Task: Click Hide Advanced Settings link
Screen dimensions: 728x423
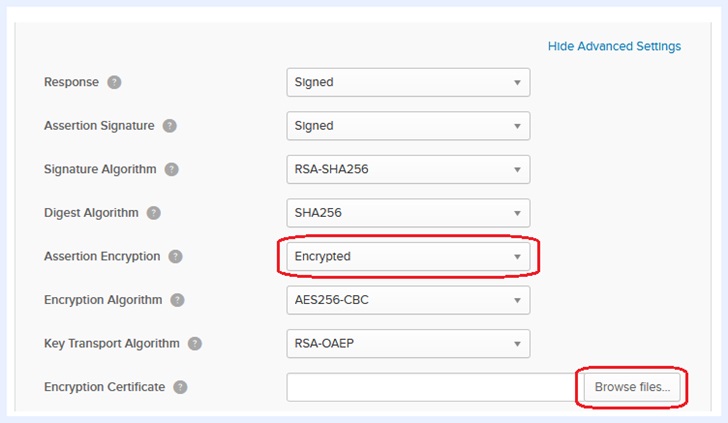Action: point(614,46)
